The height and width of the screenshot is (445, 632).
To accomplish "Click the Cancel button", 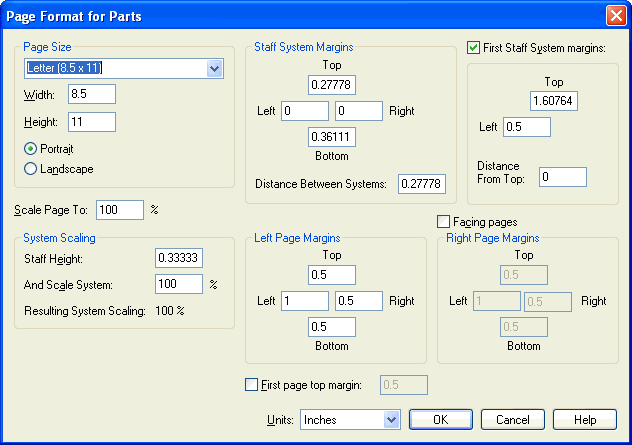I will 513,420.
